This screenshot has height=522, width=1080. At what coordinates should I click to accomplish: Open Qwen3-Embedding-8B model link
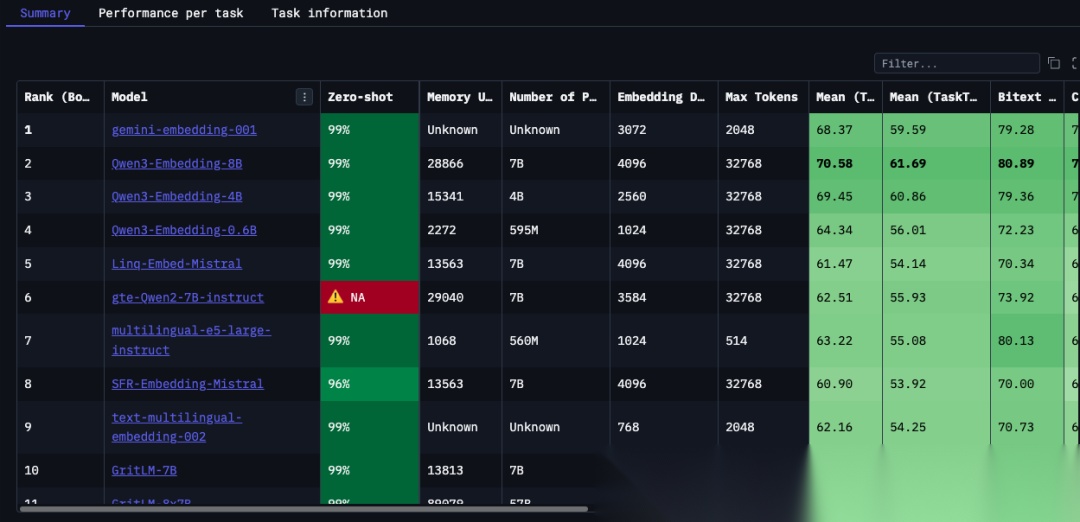click(x=177, y=163)
